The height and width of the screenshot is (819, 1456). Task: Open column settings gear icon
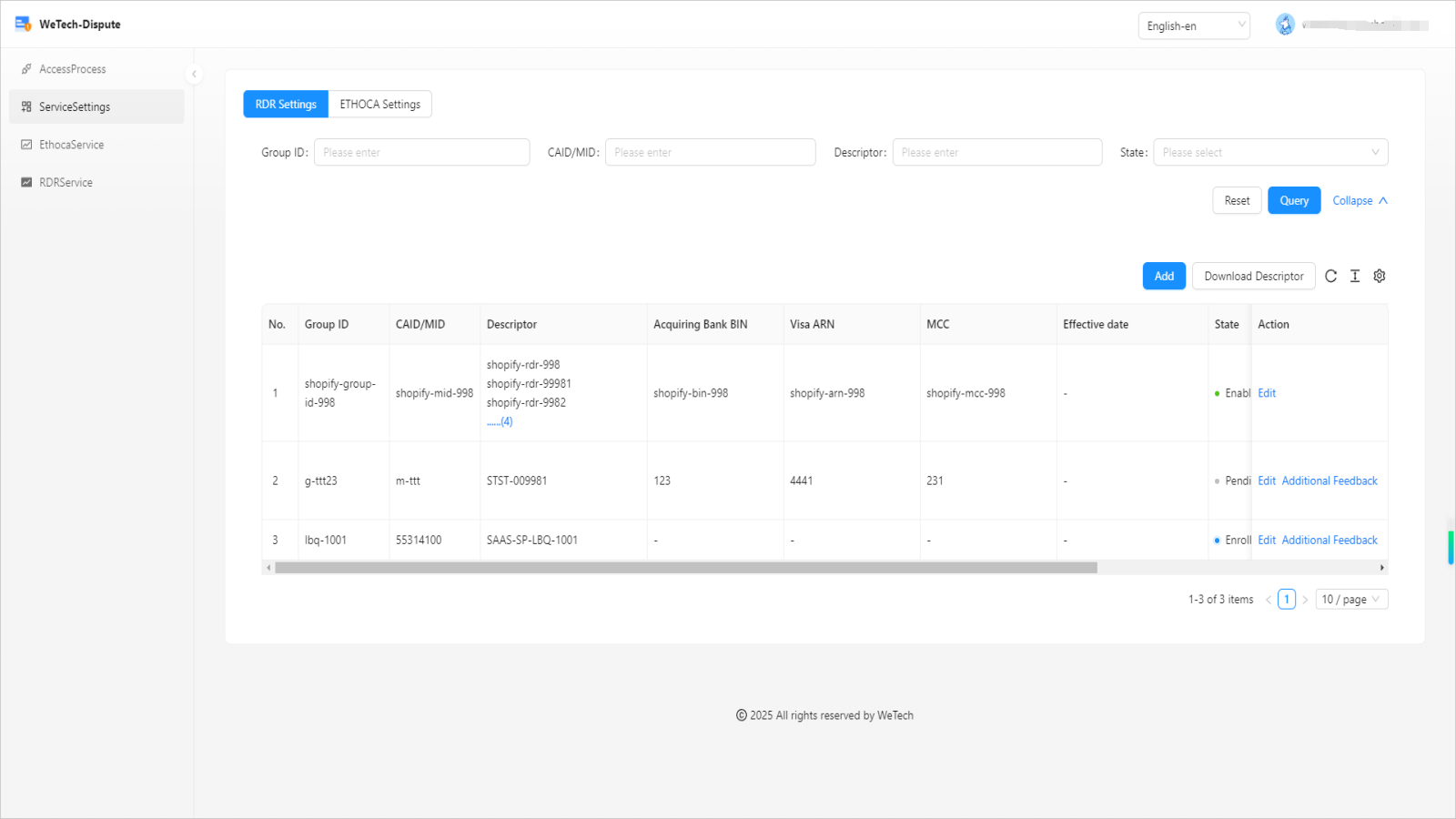click(x=1380, y=276)
